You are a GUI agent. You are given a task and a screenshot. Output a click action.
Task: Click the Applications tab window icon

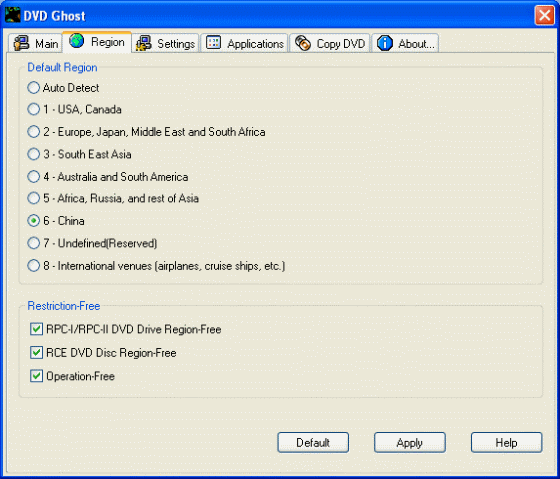[x=214, y=43]
